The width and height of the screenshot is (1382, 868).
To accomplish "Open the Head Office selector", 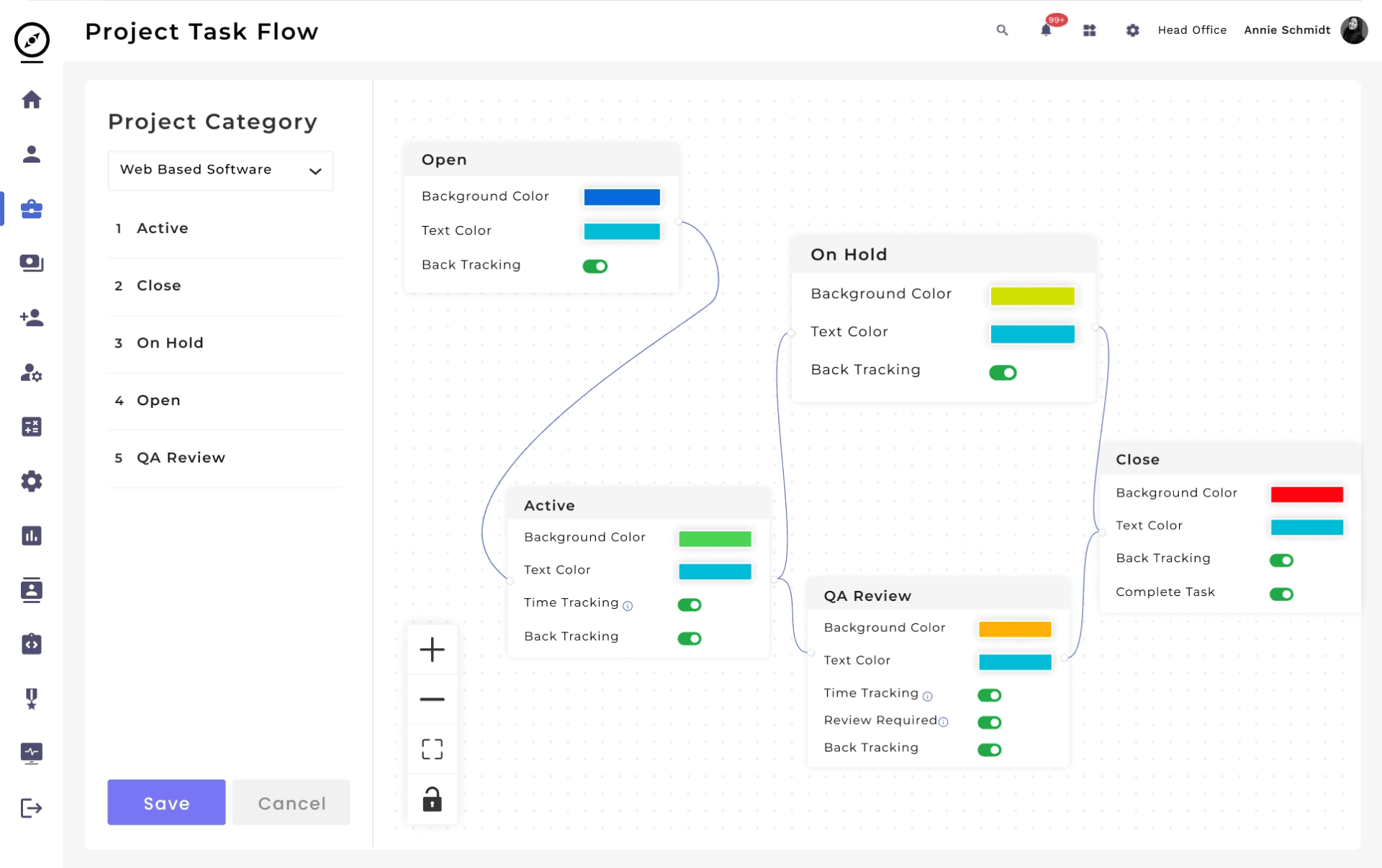I will pyautogui.click(x=1192, y=30).
